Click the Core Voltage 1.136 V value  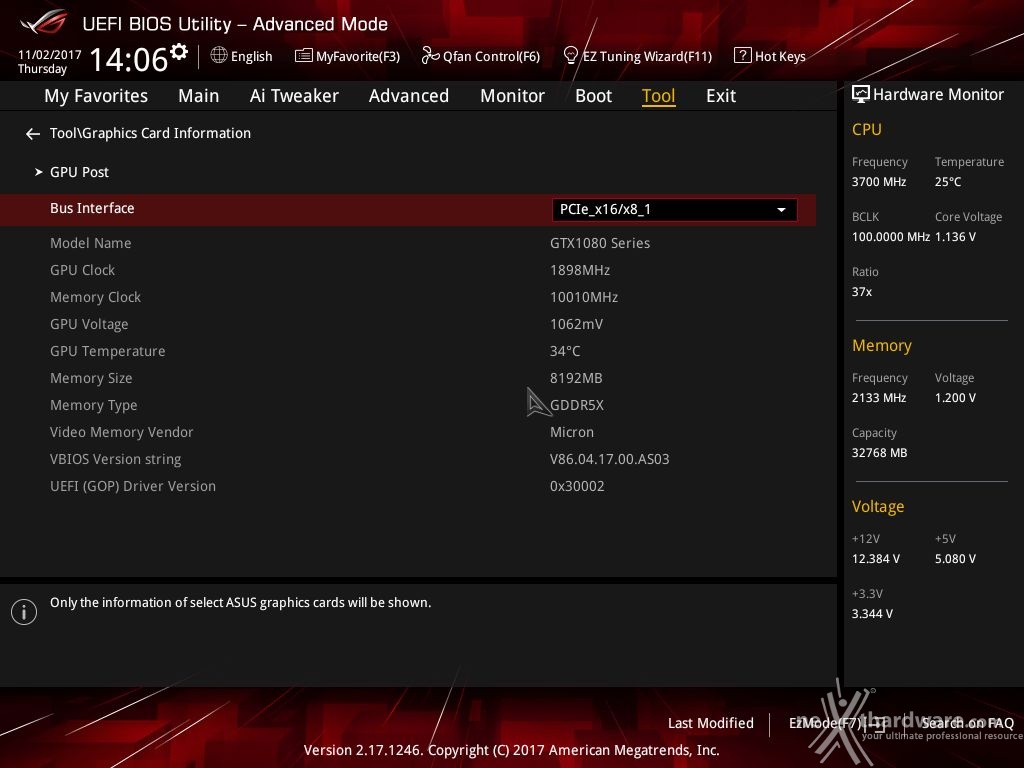(955, 237)
